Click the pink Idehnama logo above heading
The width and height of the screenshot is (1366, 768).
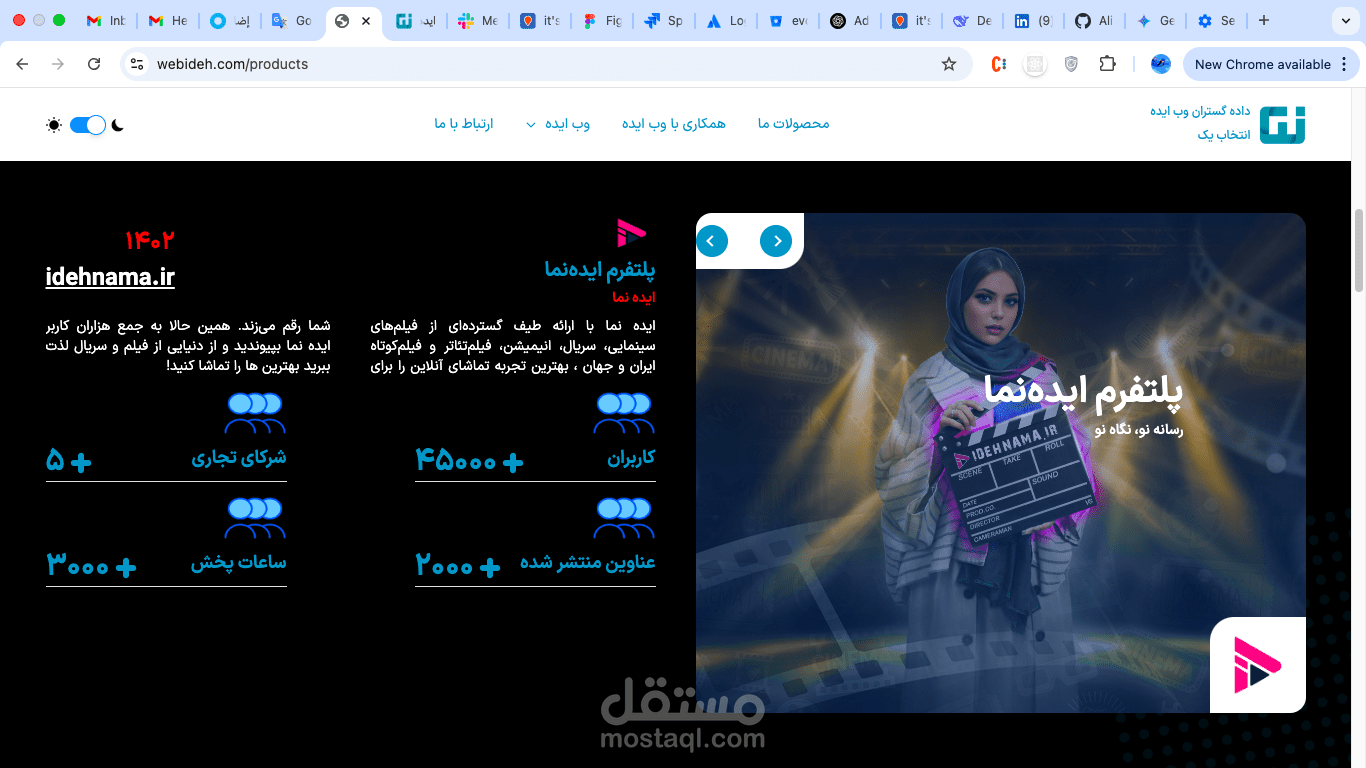point(632,234)
